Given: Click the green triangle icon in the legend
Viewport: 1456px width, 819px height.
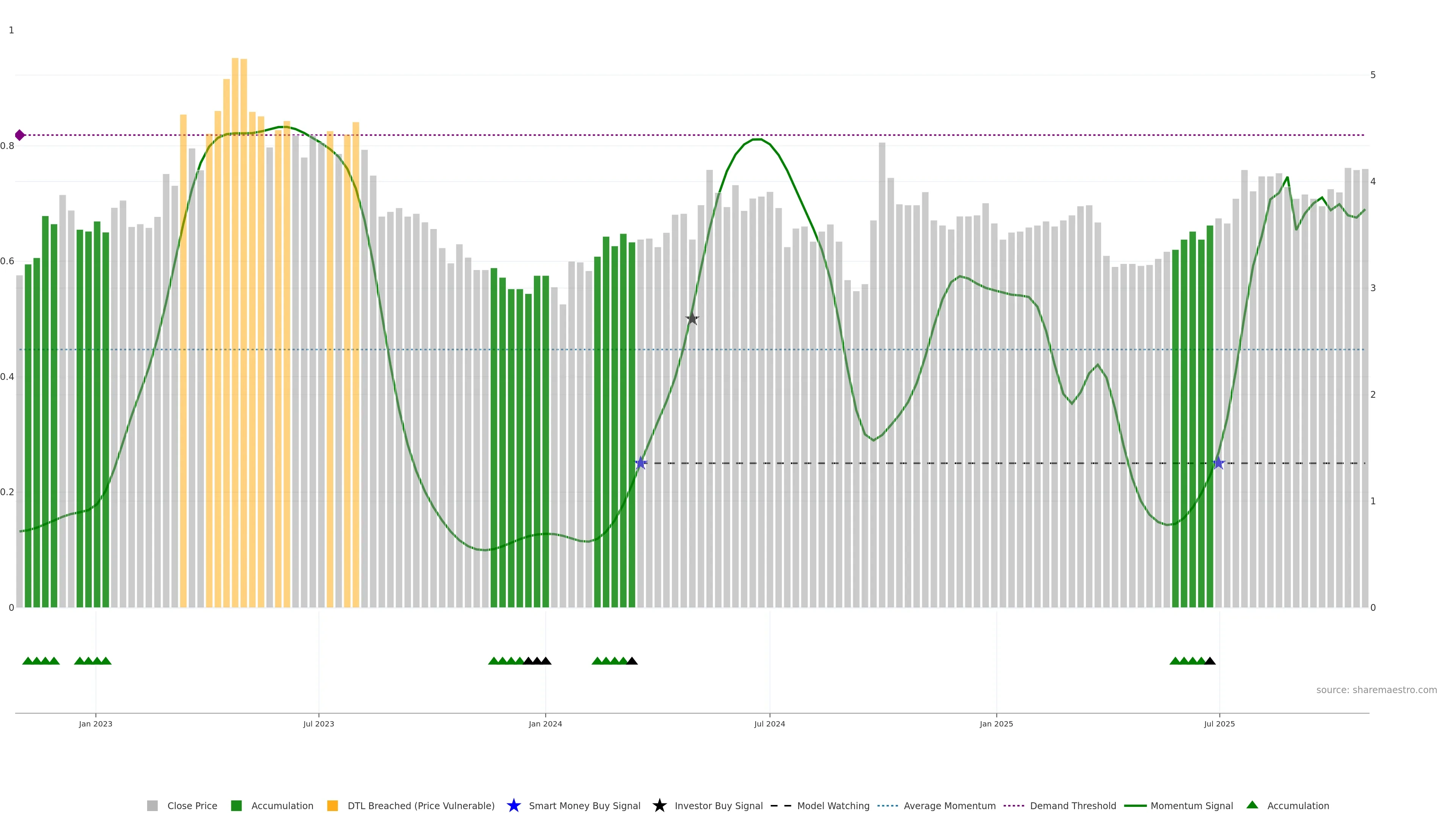Looking at the screenshot, I should point(1252,805).
